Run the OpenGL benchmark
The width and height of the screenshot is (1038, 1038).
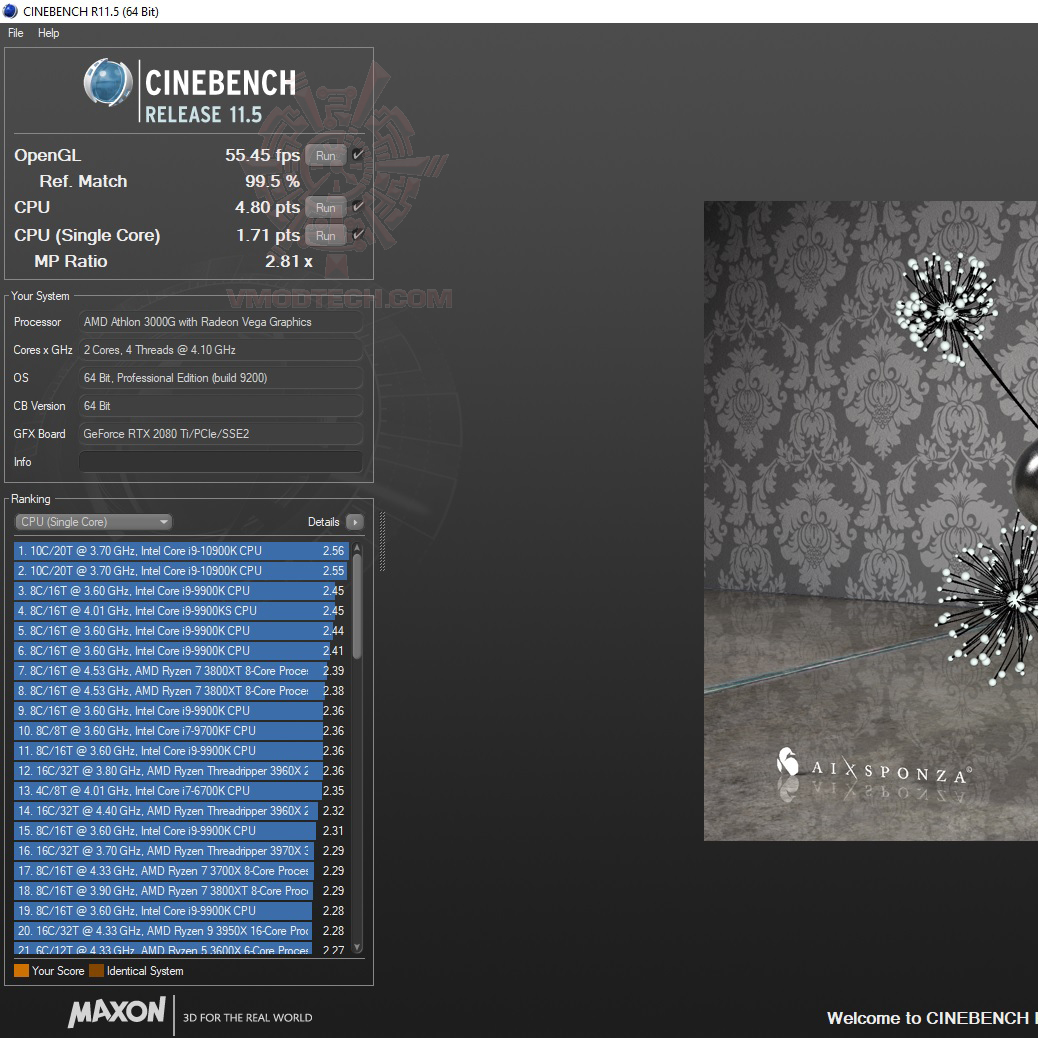(326, 156)
